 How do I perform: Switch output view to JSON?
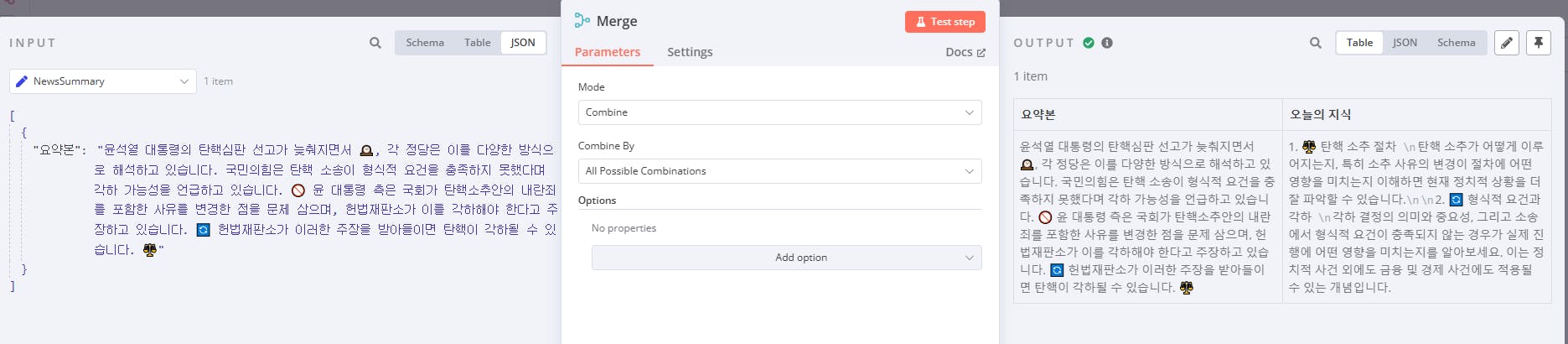(x=1405, y=43)
